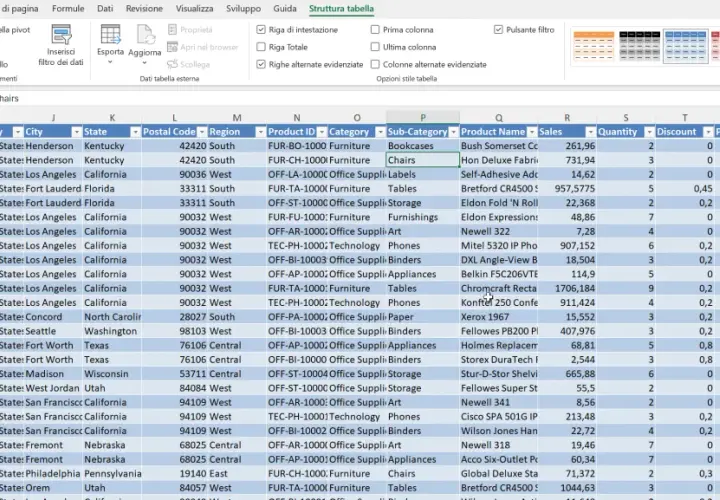Open the Product Name filter dropdown

pos(532,132)
